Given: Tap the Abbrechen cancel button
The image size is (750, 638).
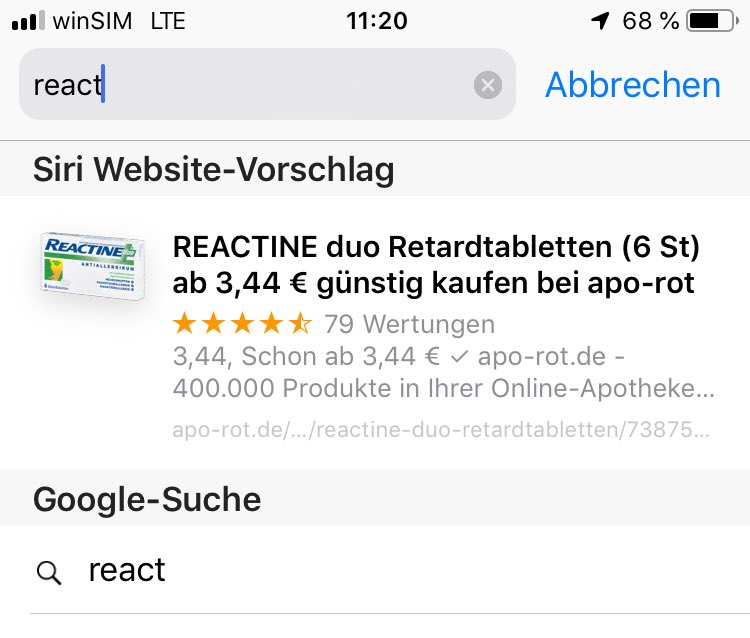Looking at the screenshot, I should (x=632, y=85).
